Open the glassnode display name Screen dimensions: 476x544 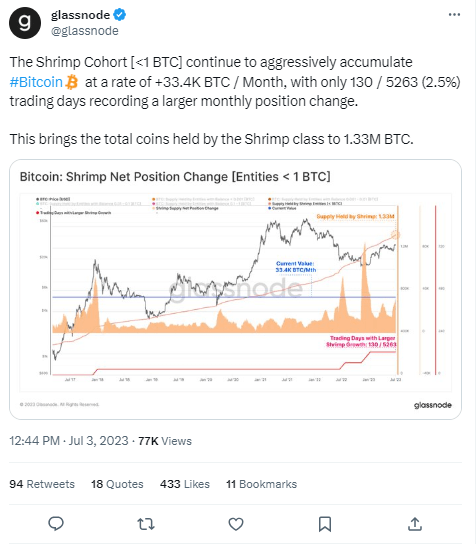tap(80, 15)
